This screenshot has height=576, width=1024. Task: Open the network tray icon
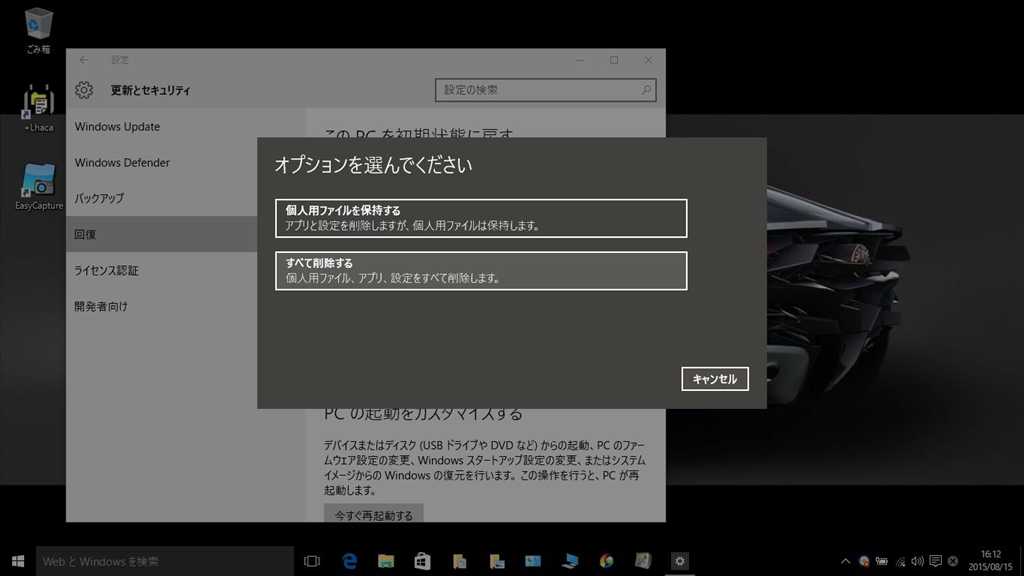point(900,561)
